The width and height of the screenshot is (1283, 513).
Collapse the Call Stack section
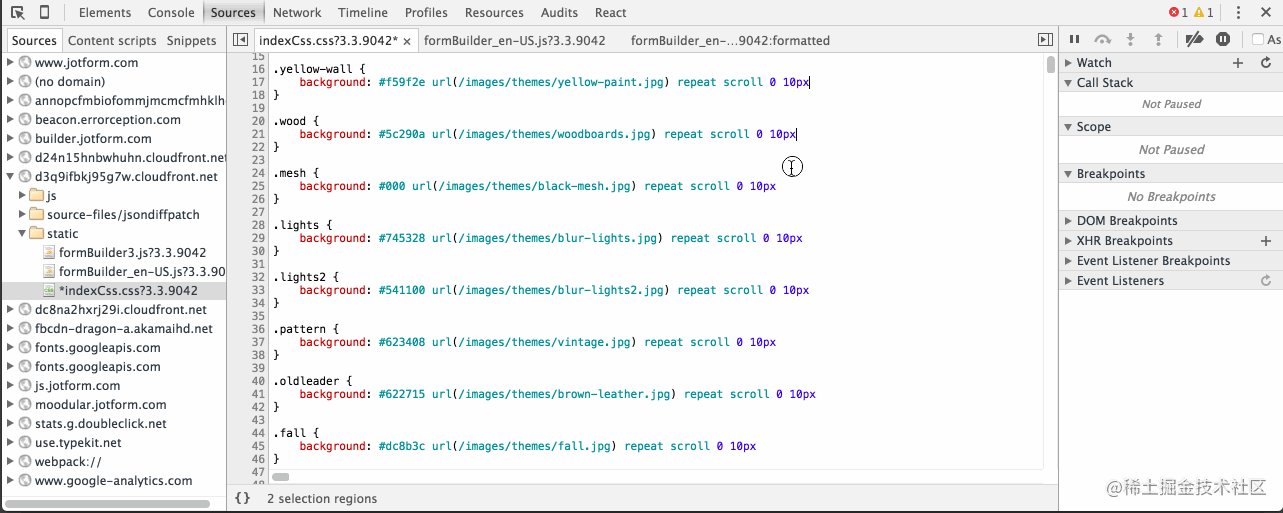pos(1067,83)
